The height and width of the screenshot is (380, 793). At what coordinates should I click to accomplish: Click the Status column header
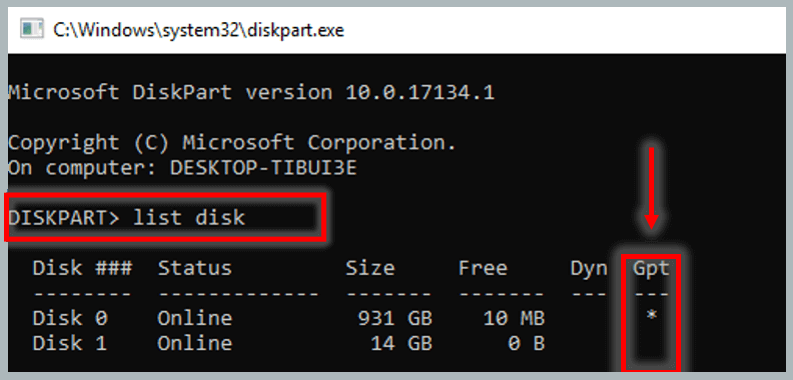[x=195, y=268]
